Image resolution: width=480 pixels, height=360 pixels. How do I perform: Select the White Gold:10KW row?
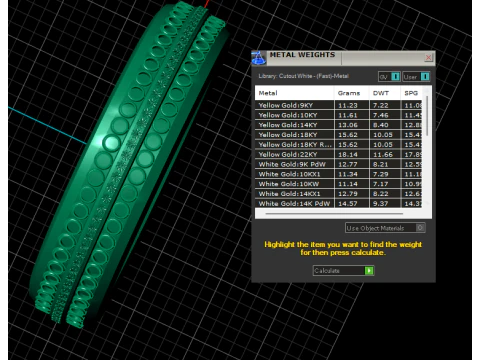tap(338, 184)
